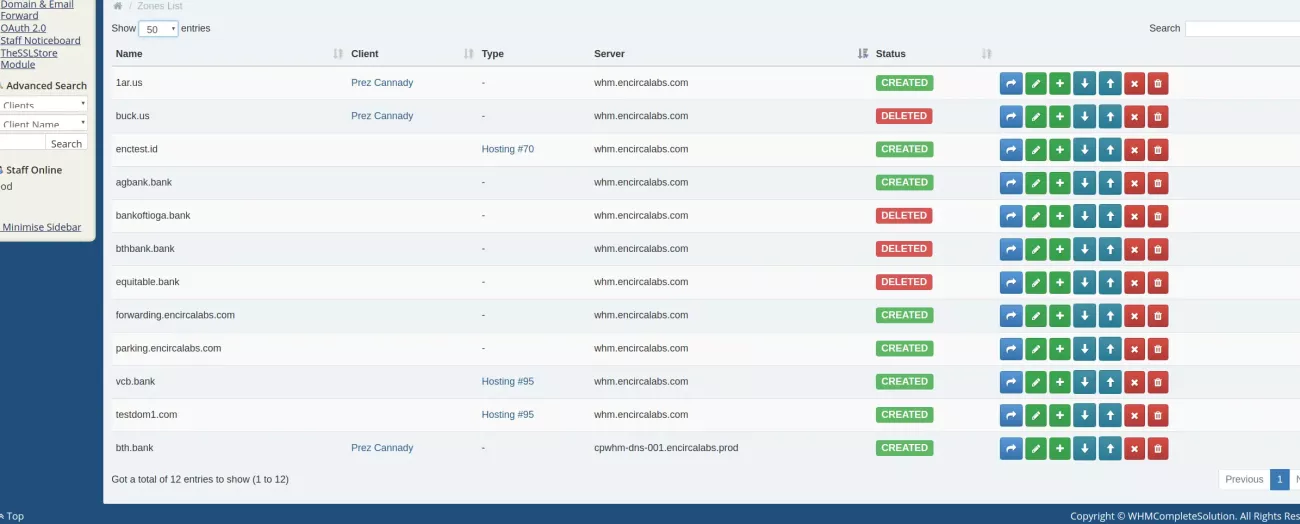Image resolution: width=1300 pixels, height=524 pixels.
Task: Open the OAuth 2.0 sidebar link
Action: [x=23, y=28]
